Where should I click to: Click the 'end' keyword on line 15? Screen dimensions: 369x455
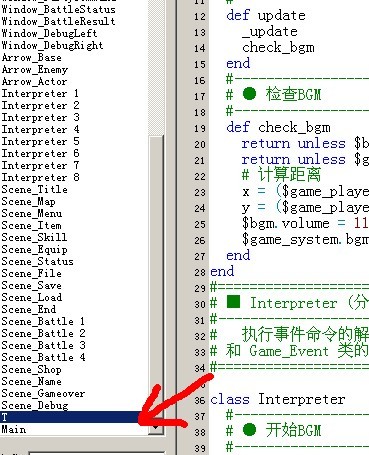click(238, 63)
